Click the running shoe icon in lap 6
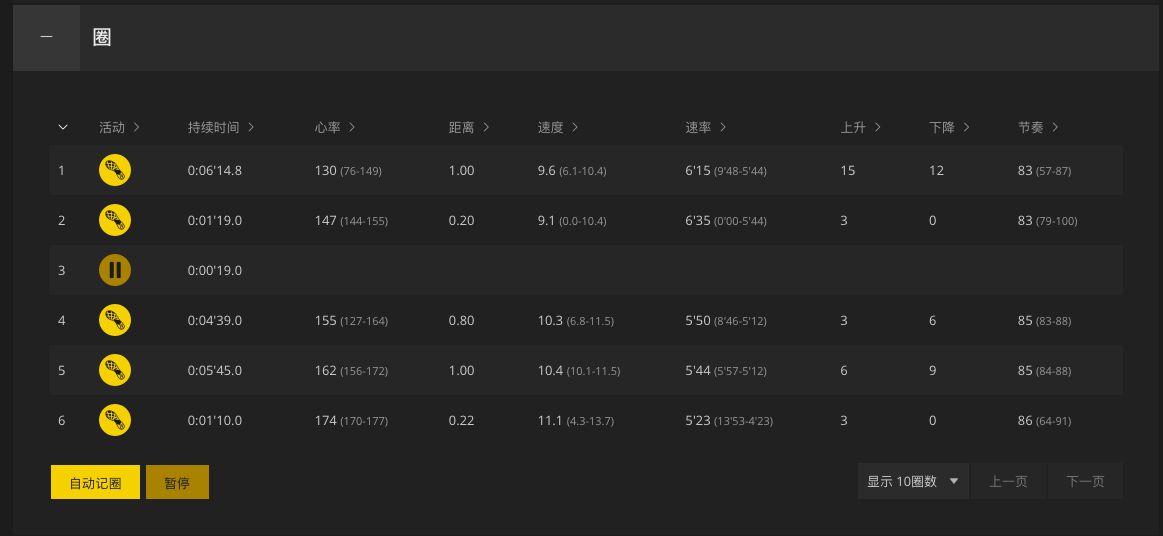 click(x=115, y=420)
